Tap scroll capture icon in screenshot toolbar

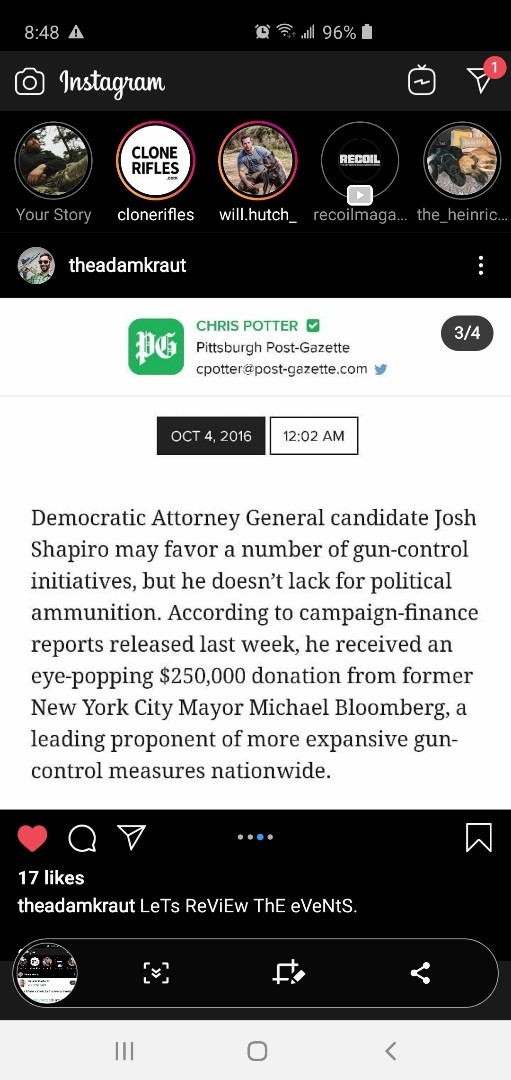[x=156, y=973]
